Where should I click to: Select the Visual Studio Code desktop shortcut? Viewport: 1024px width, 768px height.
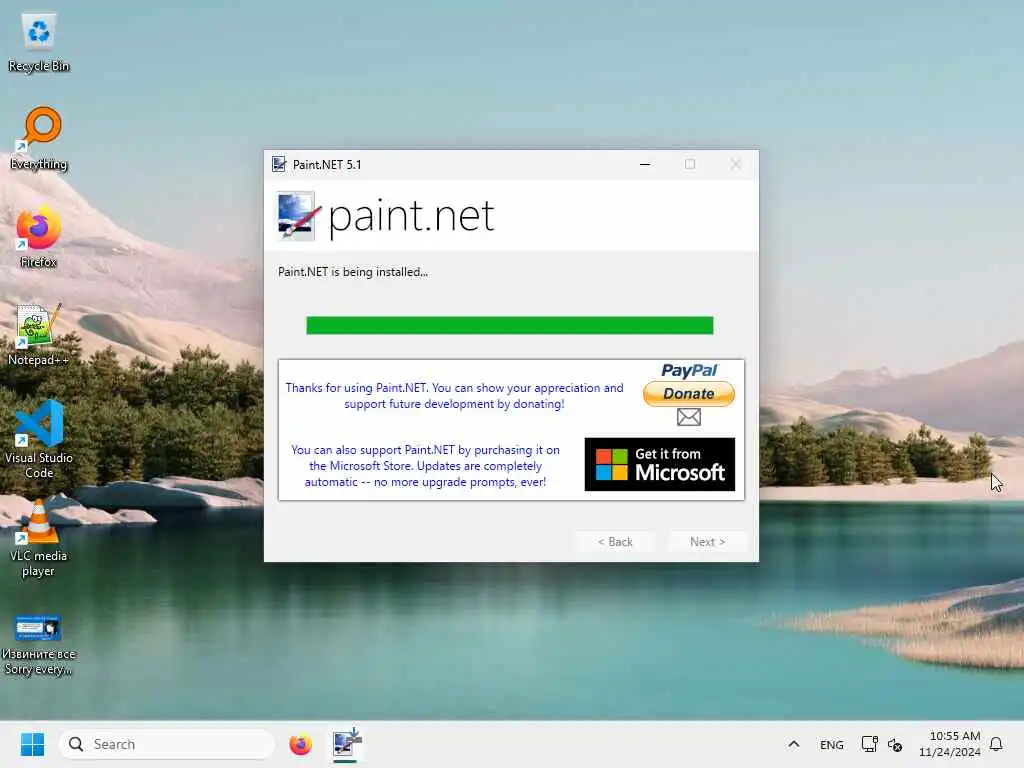coord(39,440)
